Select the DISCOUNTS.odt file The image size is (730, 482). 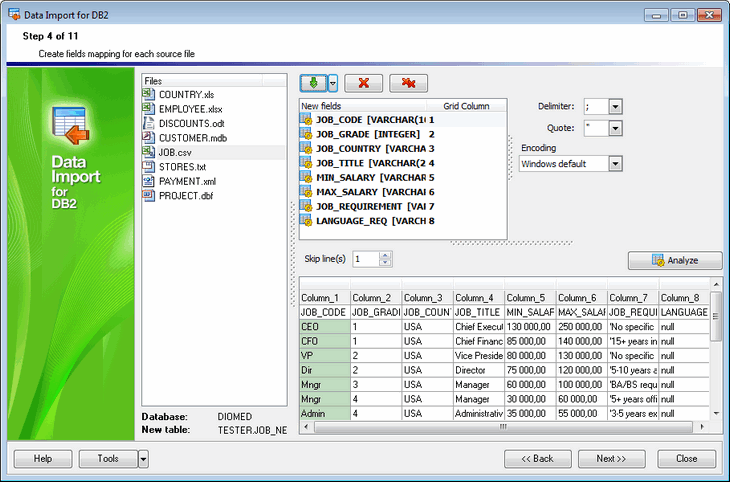[x=193, y=123]
